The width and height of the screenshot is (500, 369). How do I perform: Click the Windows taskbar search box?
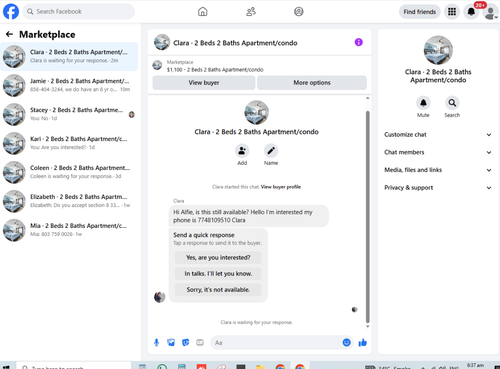point(73,366)
